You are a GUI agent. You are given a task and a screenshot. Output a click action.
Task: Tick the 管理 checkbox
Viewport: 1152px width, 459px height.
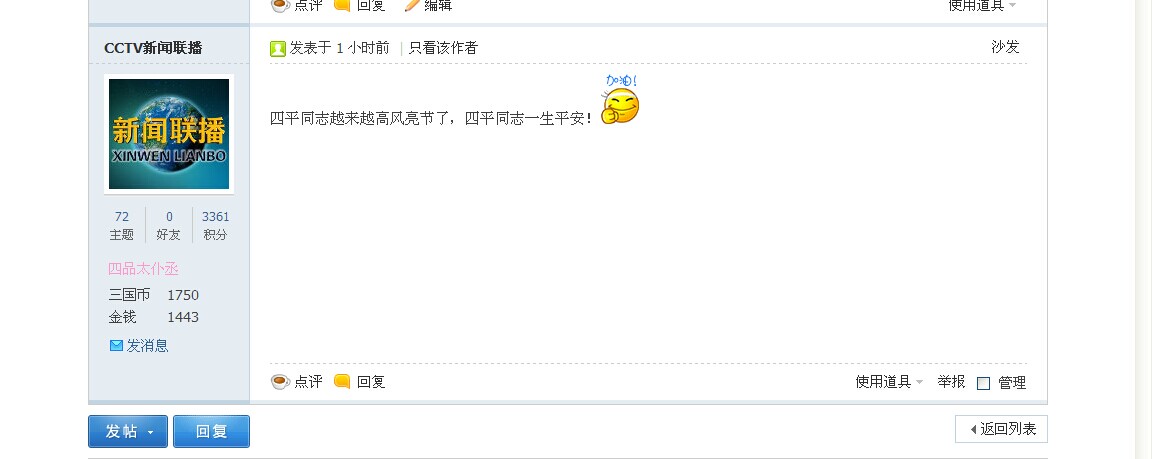[983, 383]
